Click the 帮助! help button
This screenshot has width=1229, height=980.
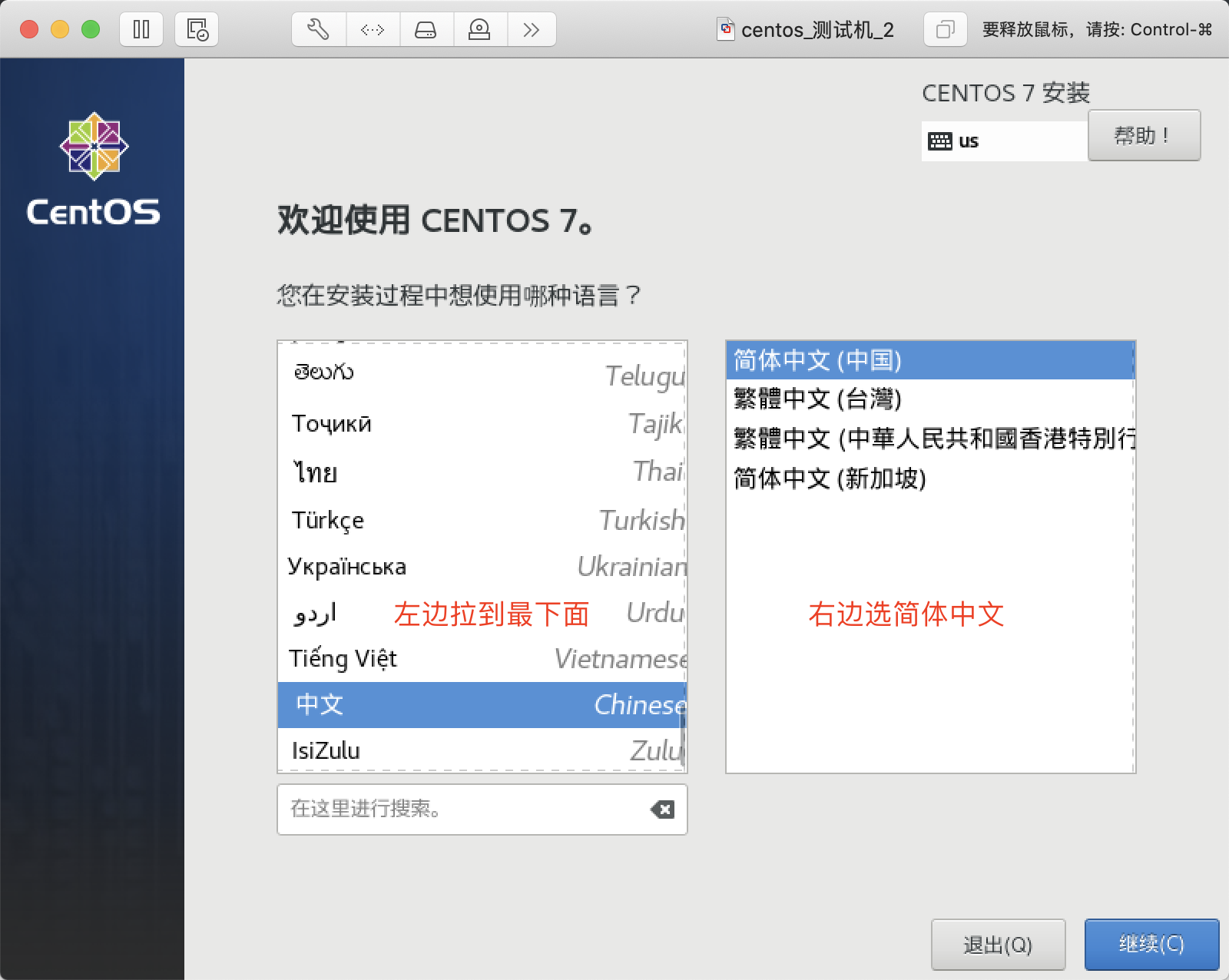click(x=1144, y=135)
